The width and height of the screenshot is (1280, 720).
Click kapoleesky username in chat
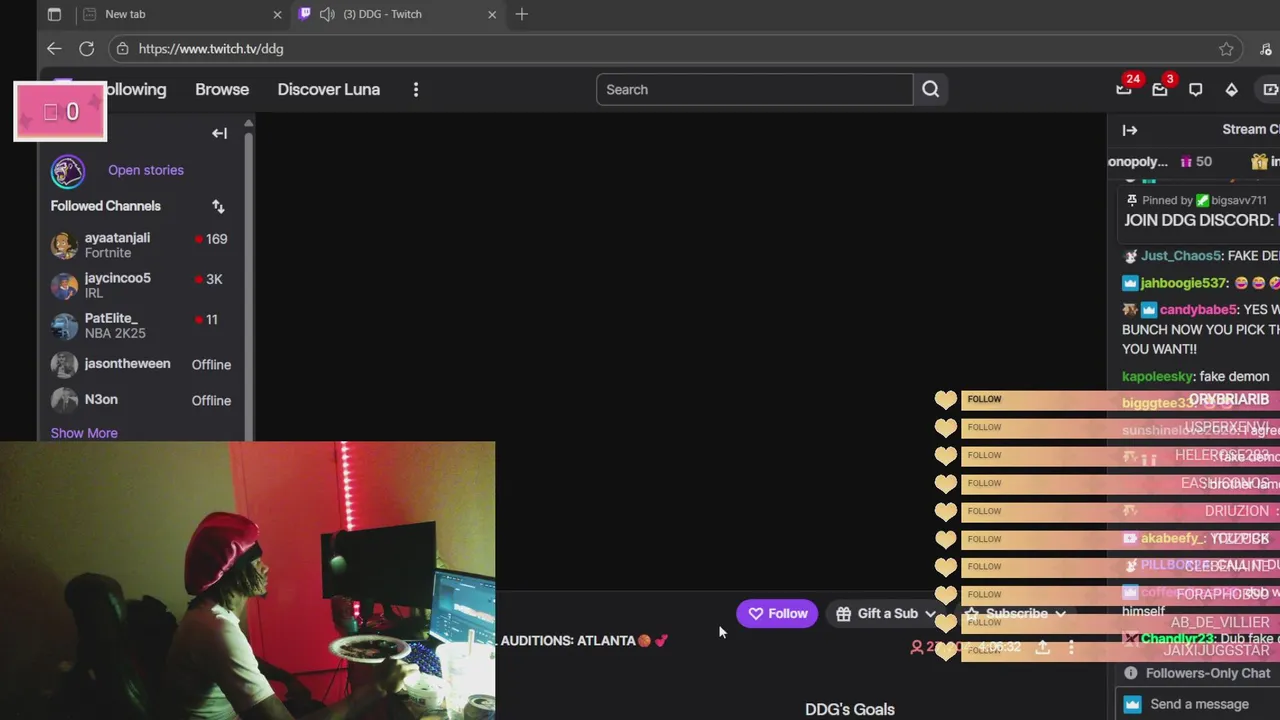pyautogui.click(x=1157, y=377)
